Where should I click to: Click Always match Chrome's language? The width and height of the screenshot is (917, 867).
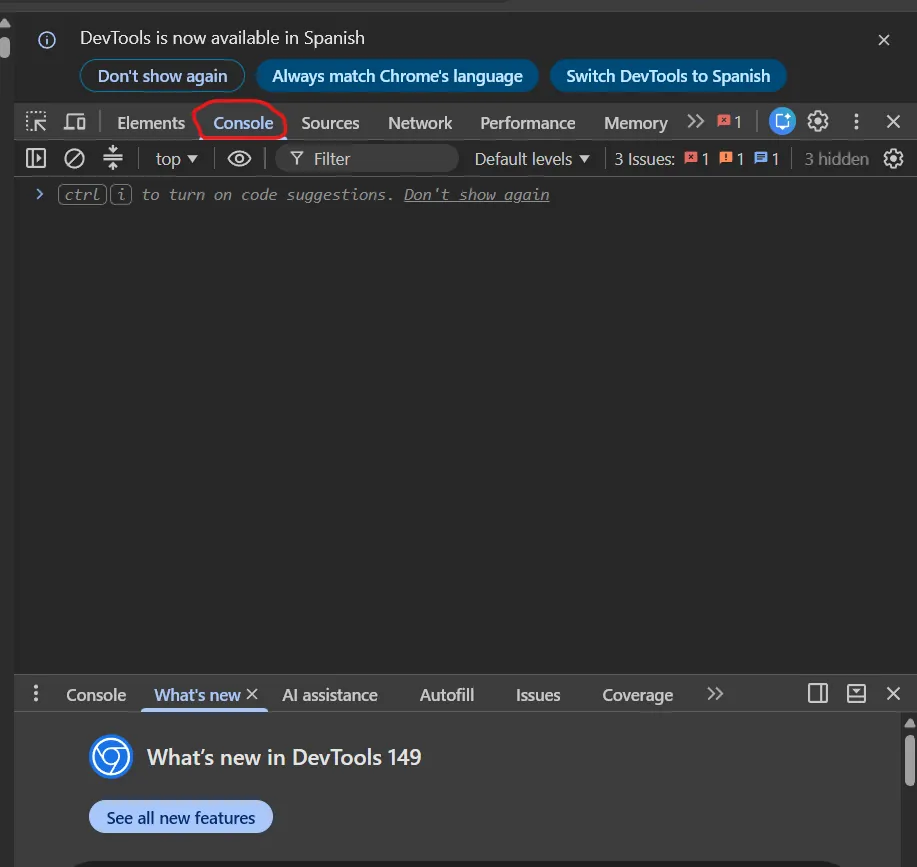coord(397,76)
